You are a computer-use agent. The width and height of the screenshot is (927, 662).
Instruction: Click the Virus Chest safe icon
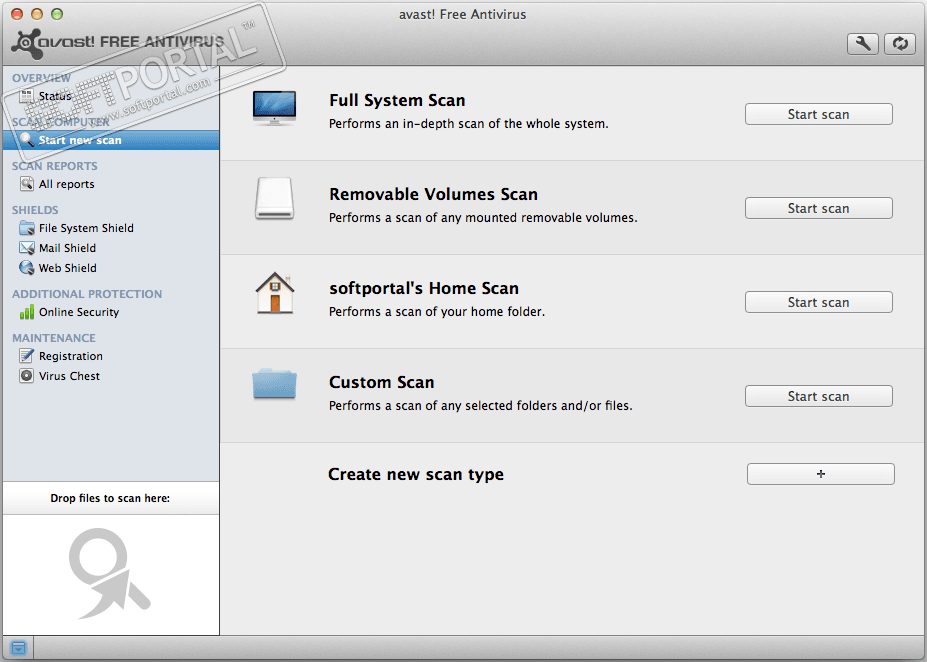27,376
